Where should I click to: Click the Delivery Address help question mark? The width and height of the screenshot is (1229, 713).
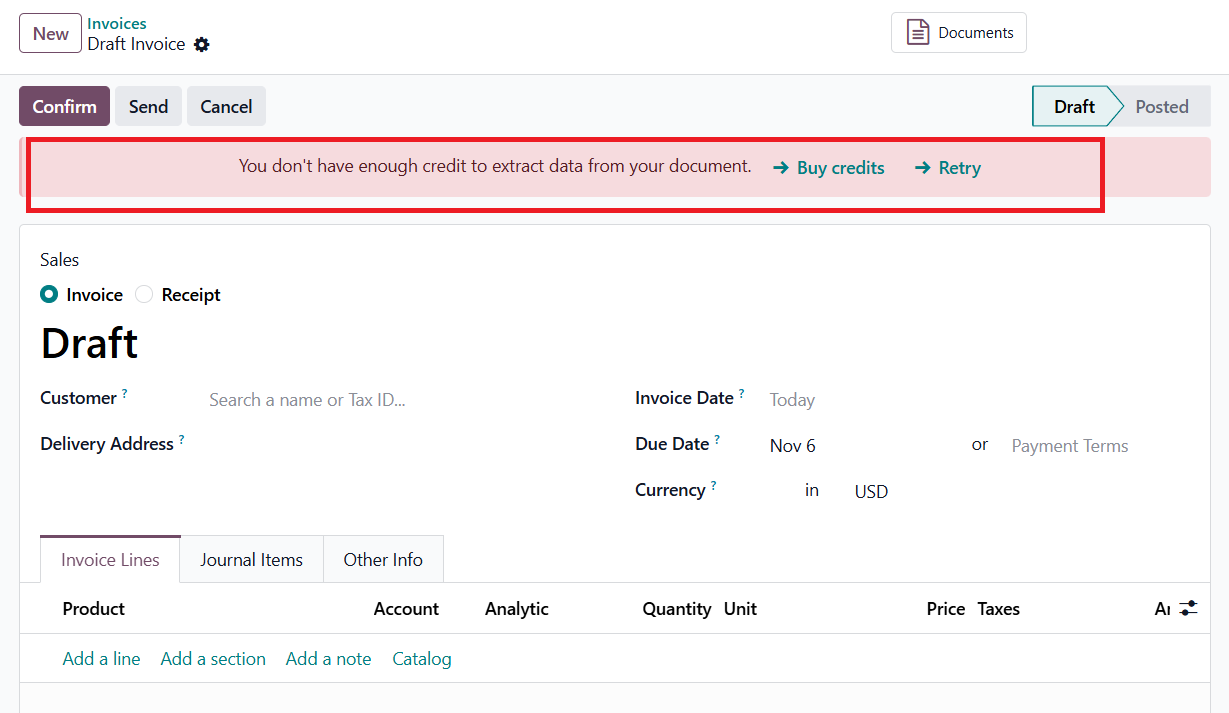181,440
